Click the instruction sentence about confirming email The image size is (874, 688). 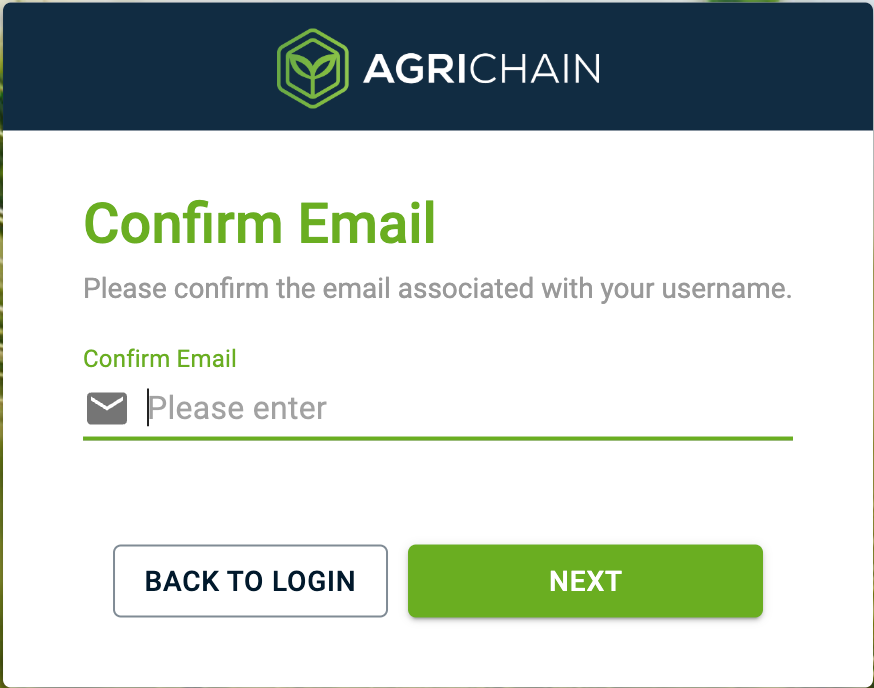pyautogui.click(x=437, y=290)
